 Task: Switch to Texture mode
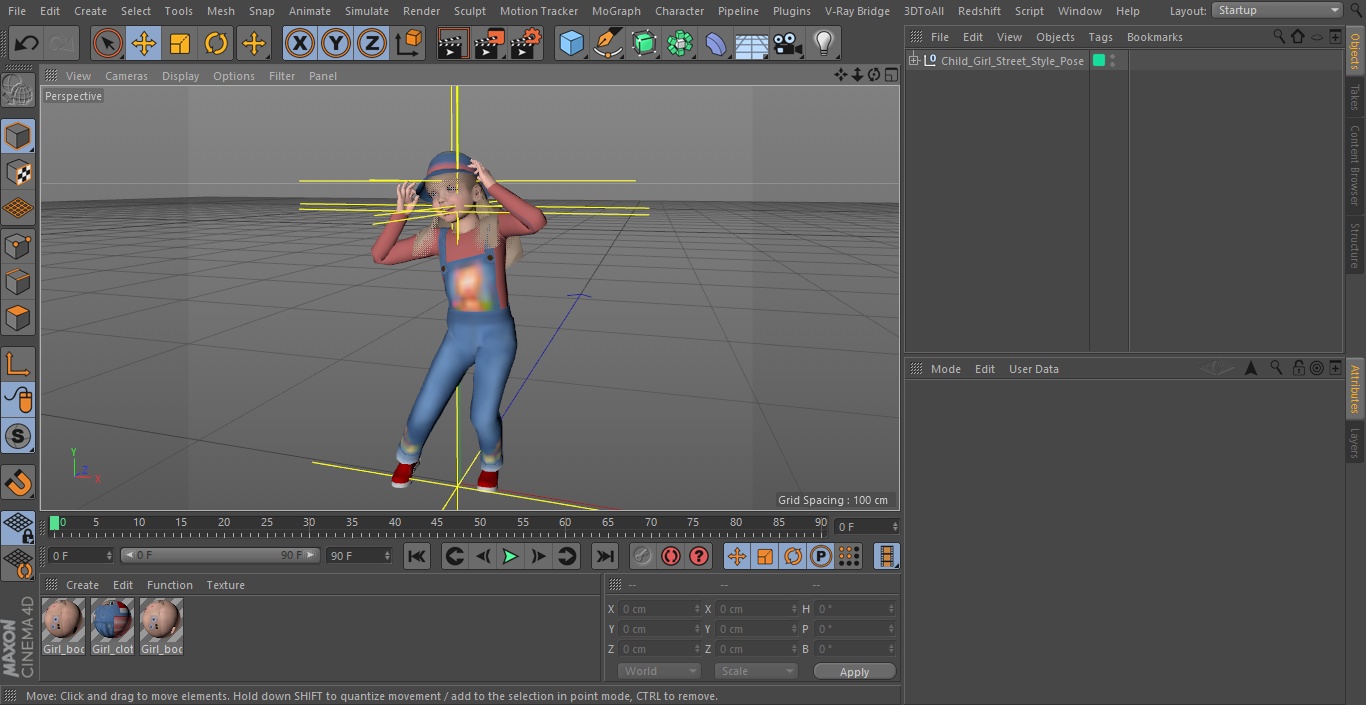tap(18, 172)
